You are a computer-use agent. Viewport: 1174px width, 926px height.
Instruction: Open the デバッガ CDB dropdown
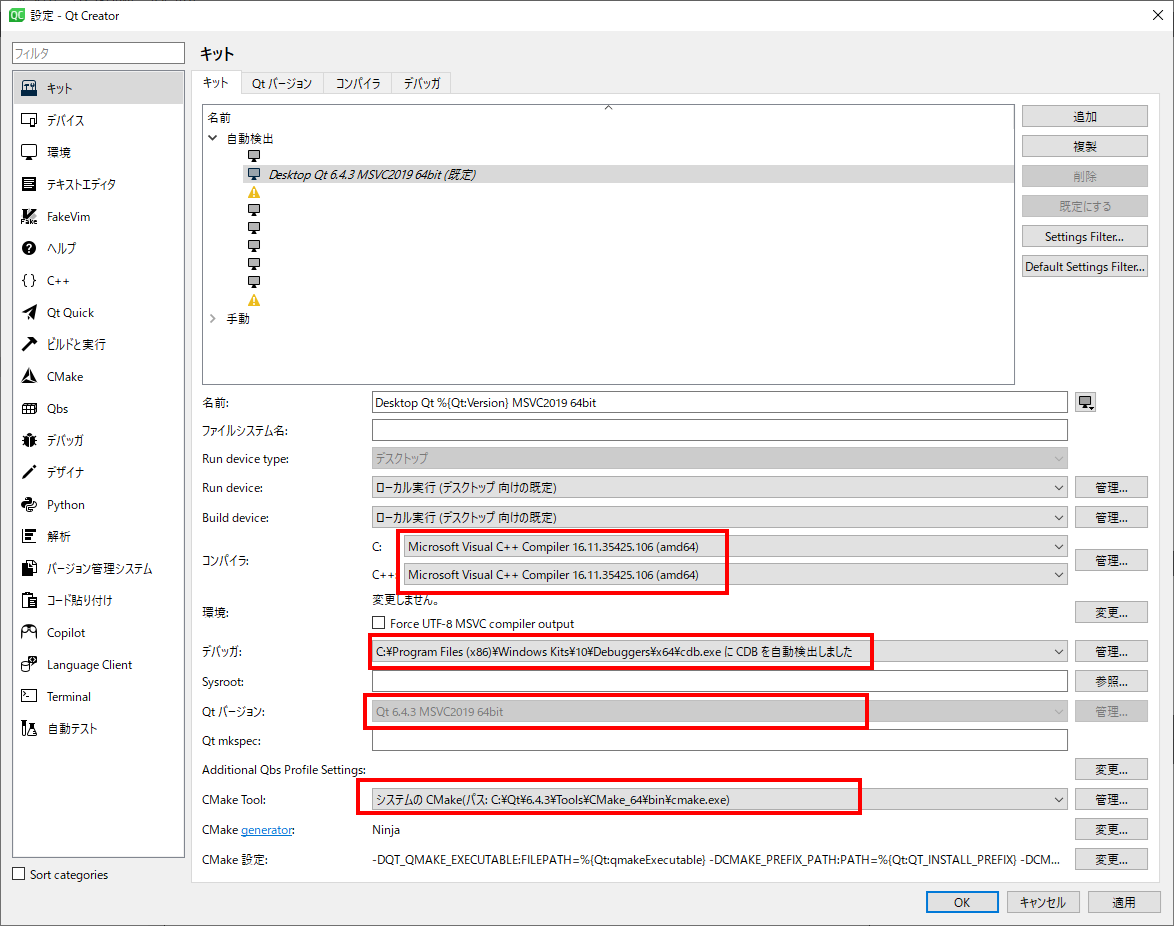[x=720, y=651]
